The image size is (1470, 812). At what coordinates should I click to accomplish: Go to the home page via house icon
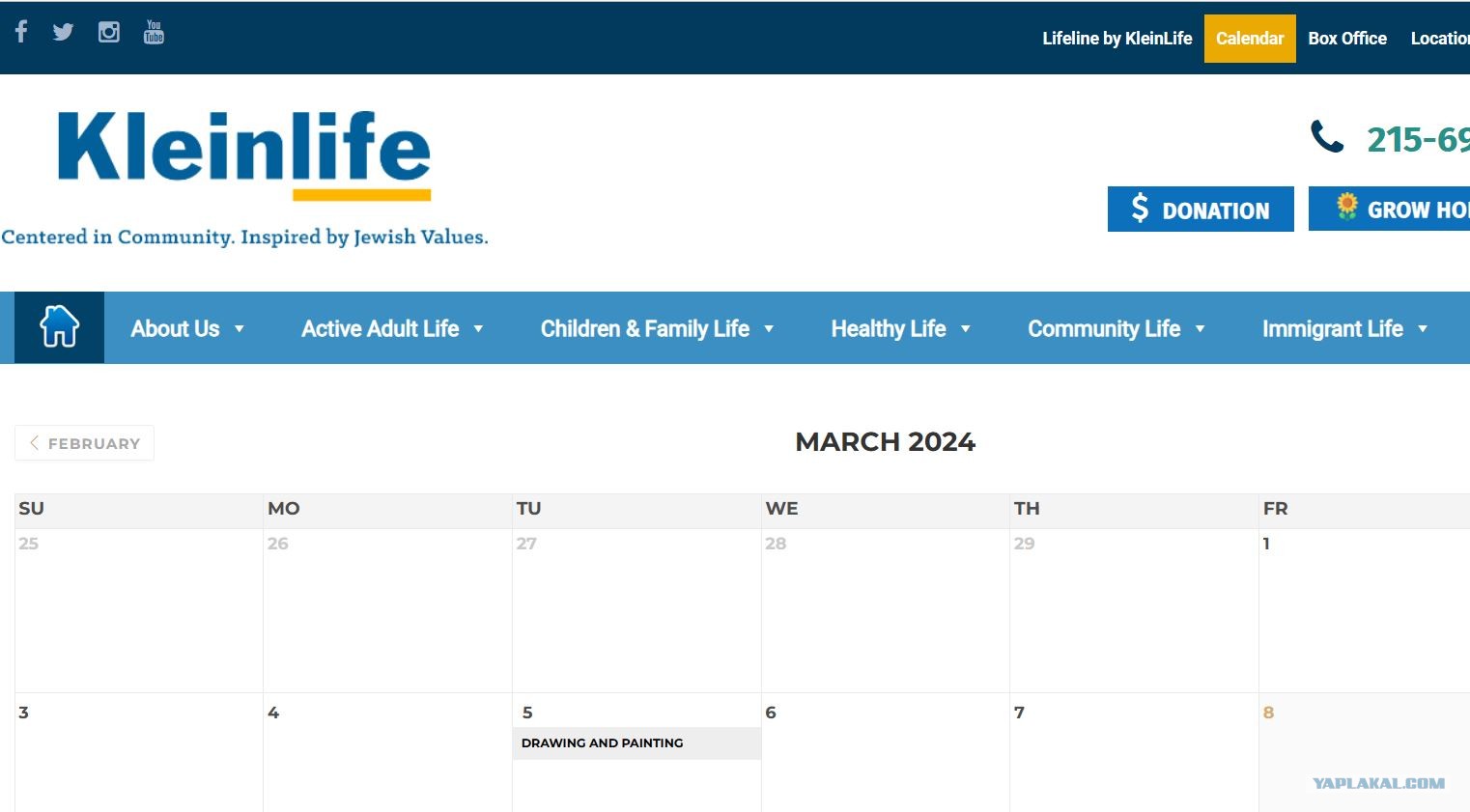(59, 327)
